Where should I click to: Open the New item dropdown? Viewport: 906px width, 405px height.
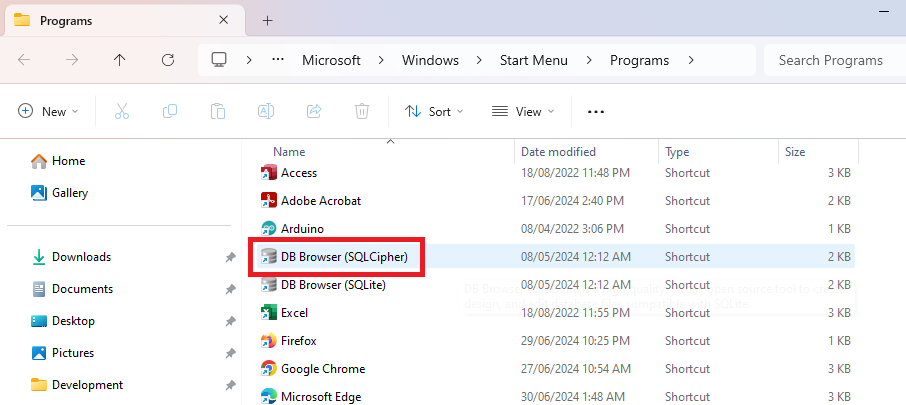[x=49, y=112]
